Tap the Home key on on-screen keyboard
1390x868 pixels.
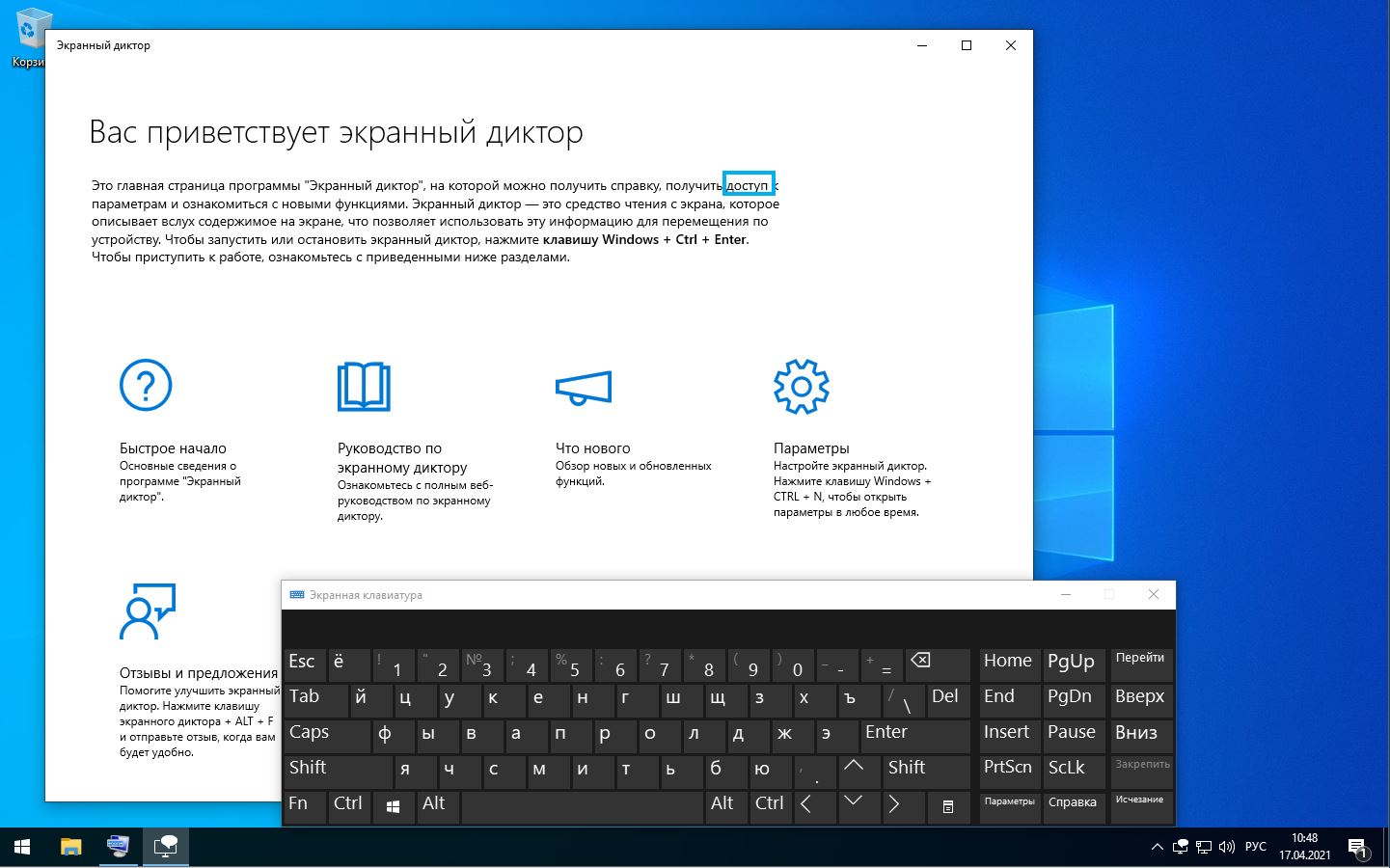point(1010,664)
